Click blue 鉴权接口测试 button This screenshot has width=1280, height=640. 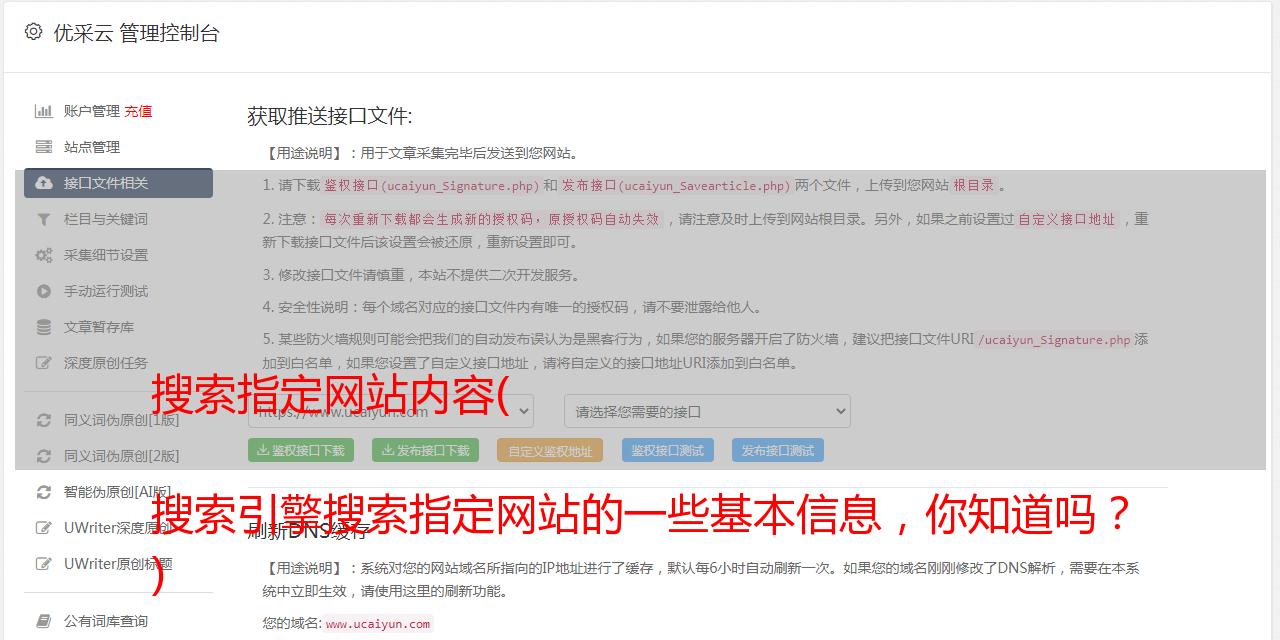(x=668, y=450)
